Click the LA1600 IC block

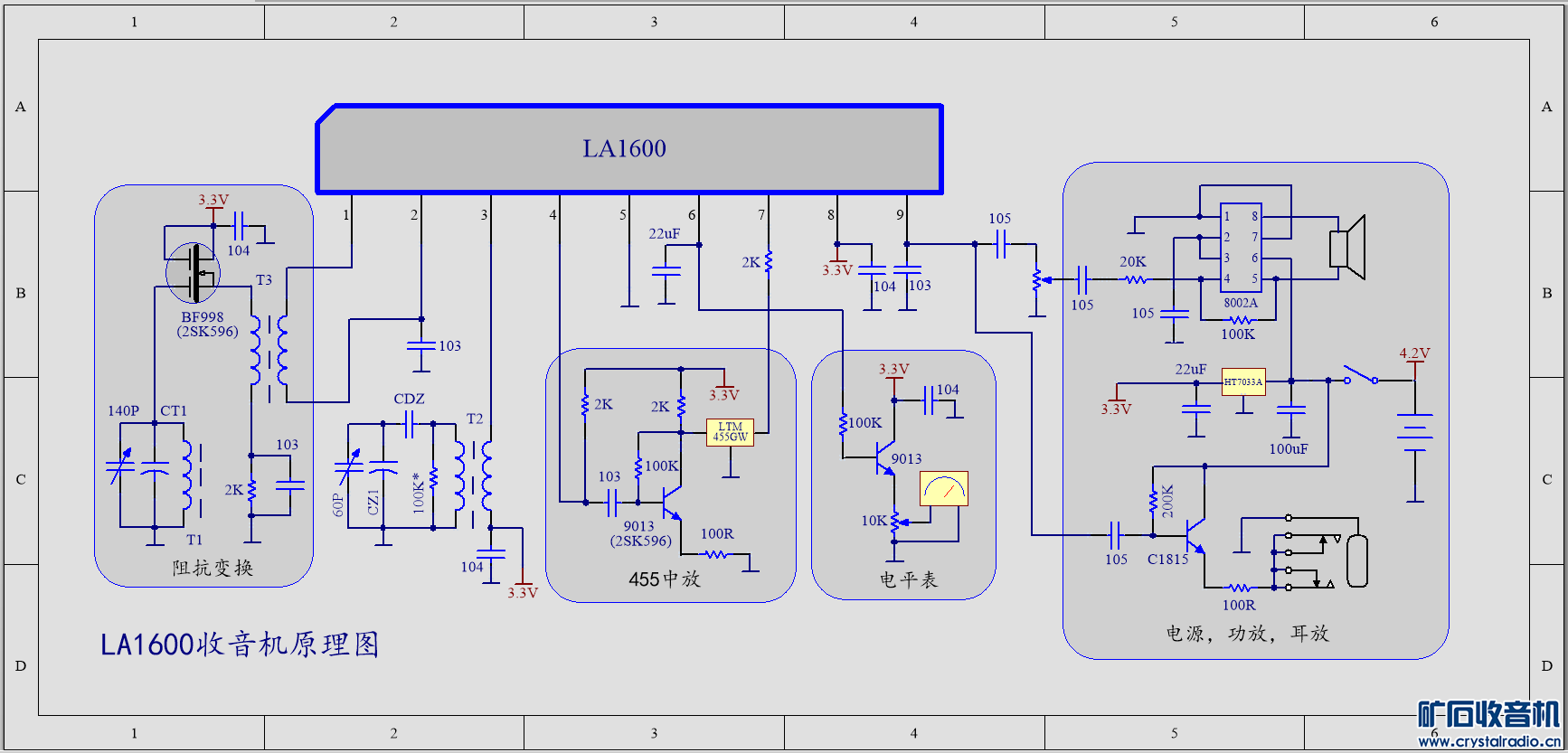(x=629, y=149)
